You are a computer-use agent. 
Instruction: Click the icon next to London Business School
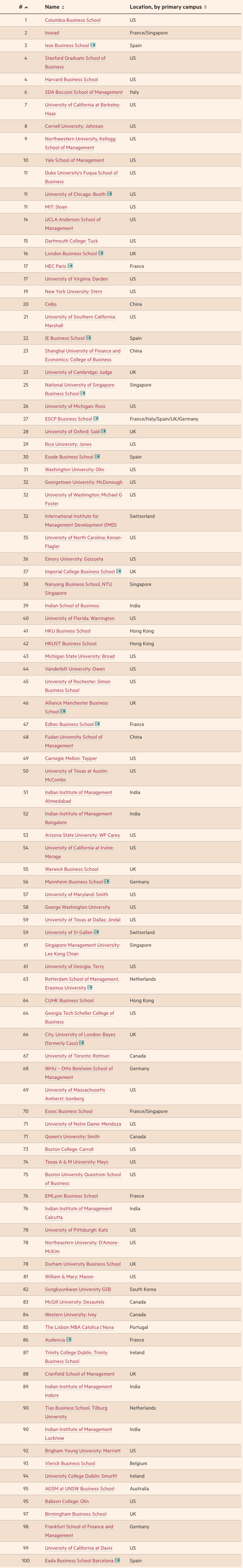[x=101, y=253]
